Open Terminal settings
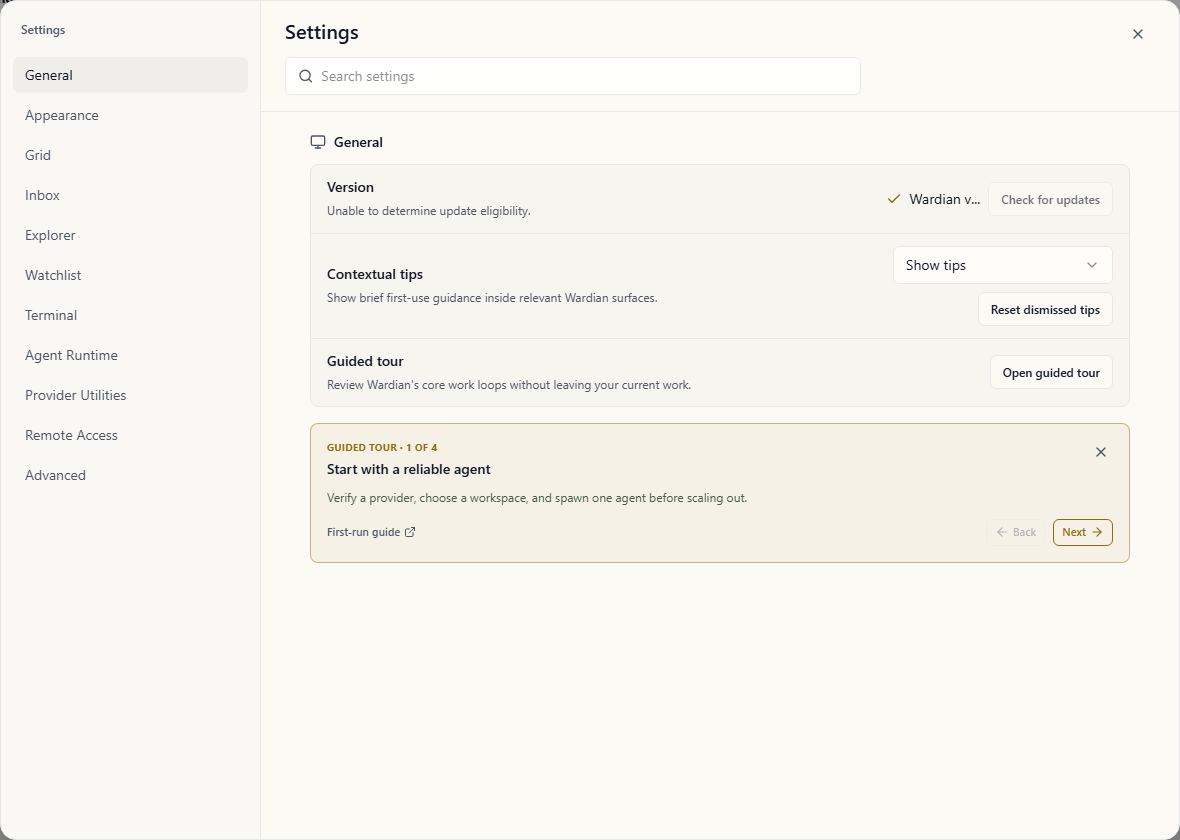Screen dimensions: 1180x840 pos(130,315)
